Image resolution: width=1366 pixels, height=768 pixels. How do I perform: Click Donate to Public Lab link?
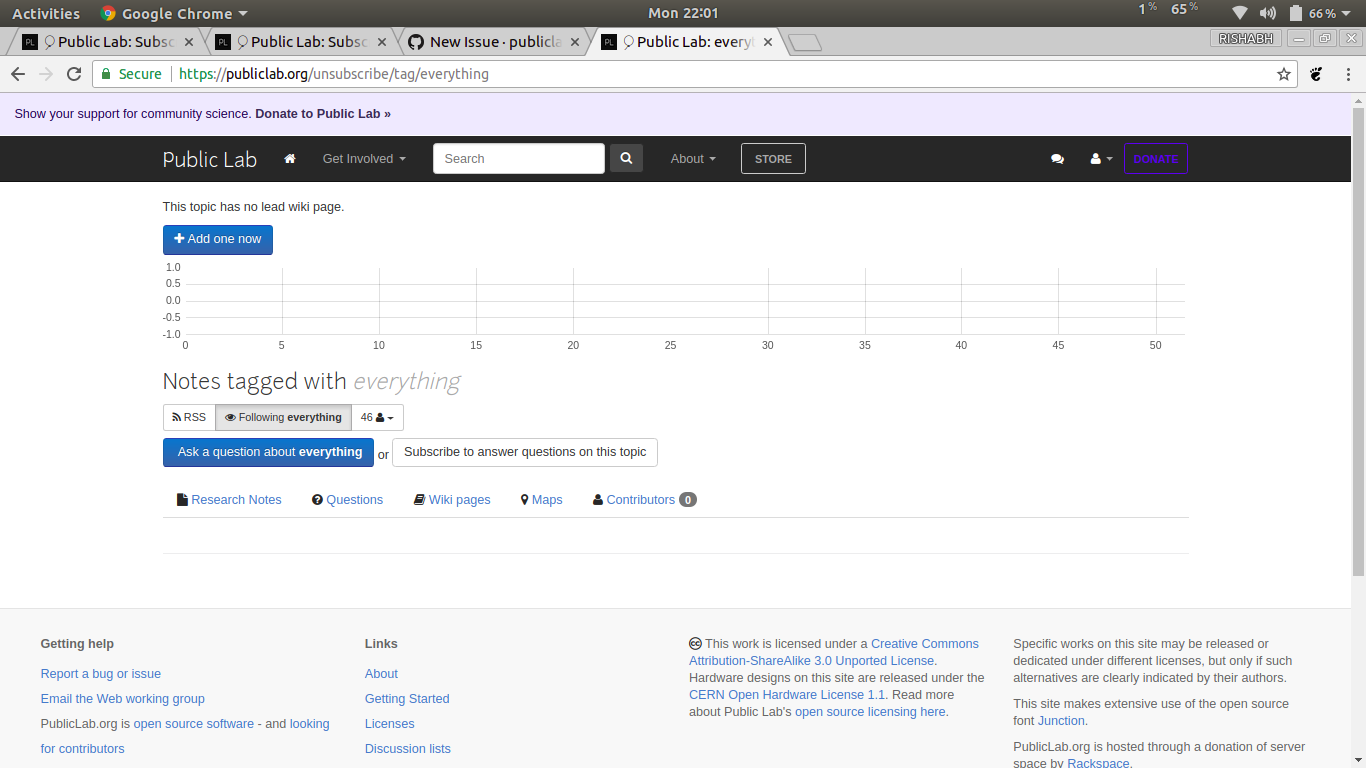(x=323, y=114)
